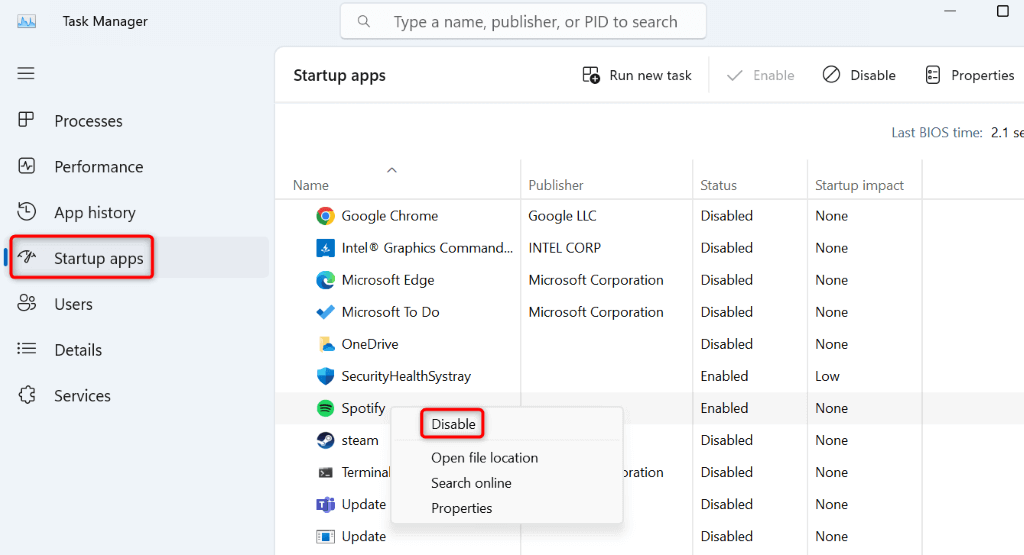Click the Steam app icon
1024x555 pixels.
tap(325, 440)
